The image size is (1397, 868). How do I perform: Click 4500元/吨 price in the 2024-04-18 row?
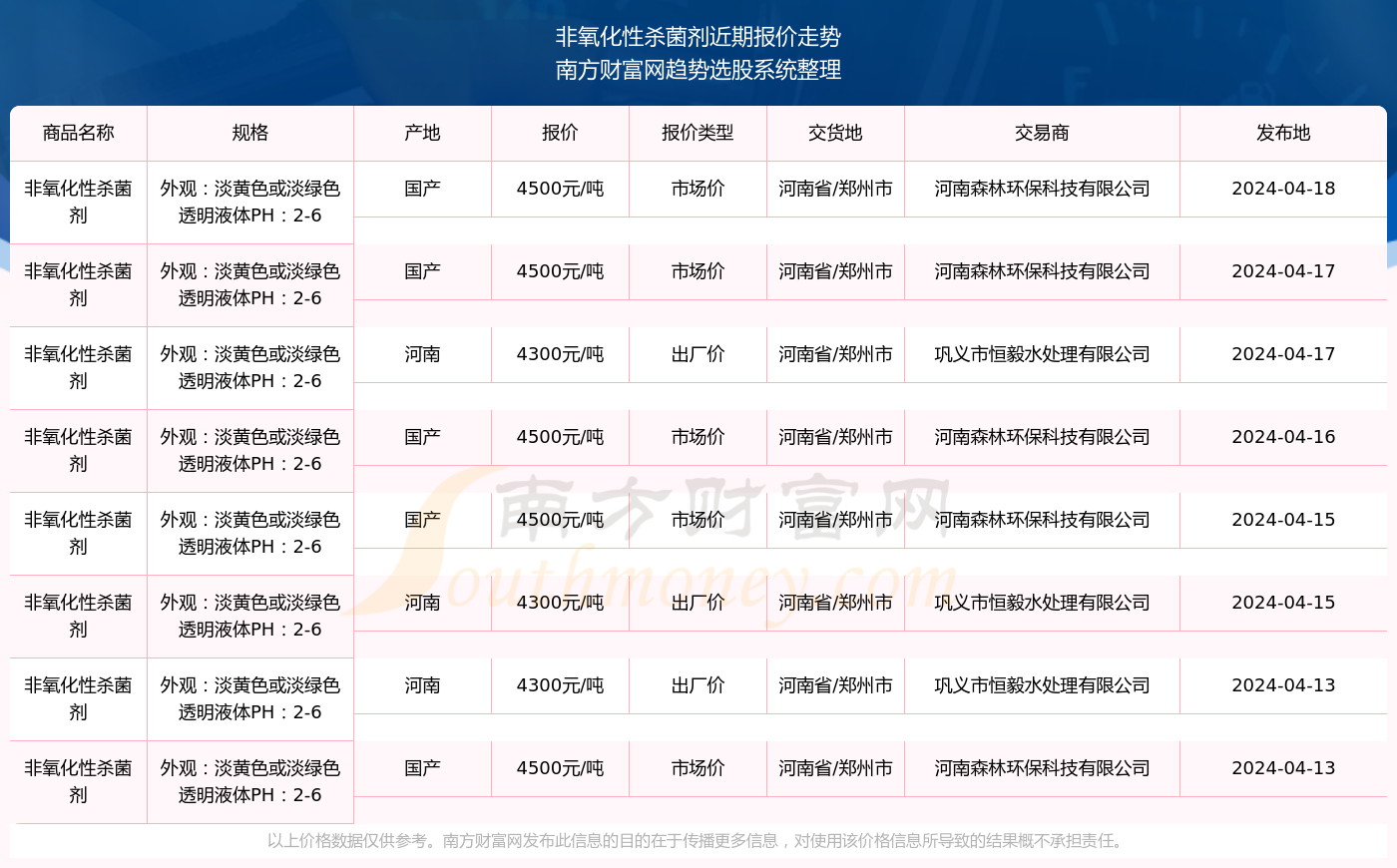coord(560,189)
